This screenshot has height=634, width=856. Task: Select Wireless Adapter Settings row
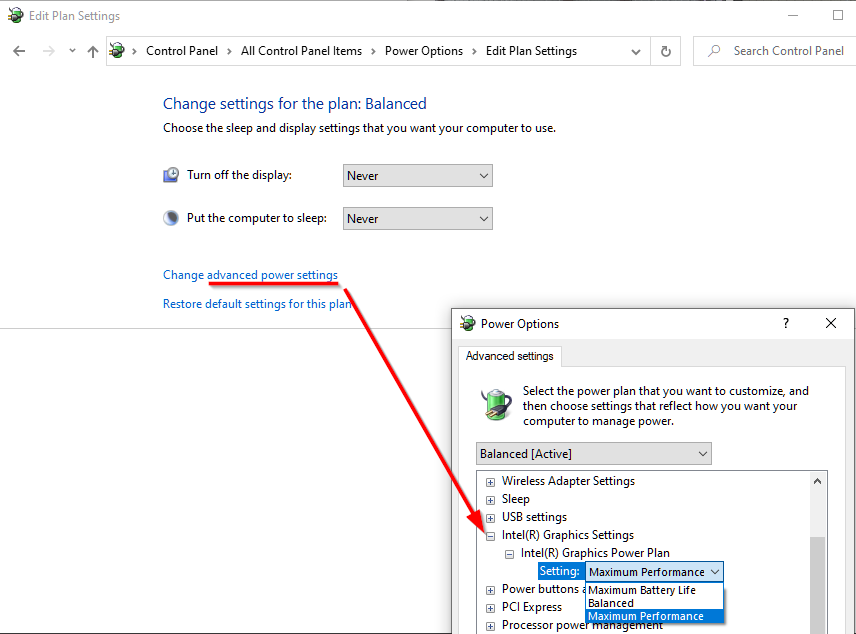(568, 481)
